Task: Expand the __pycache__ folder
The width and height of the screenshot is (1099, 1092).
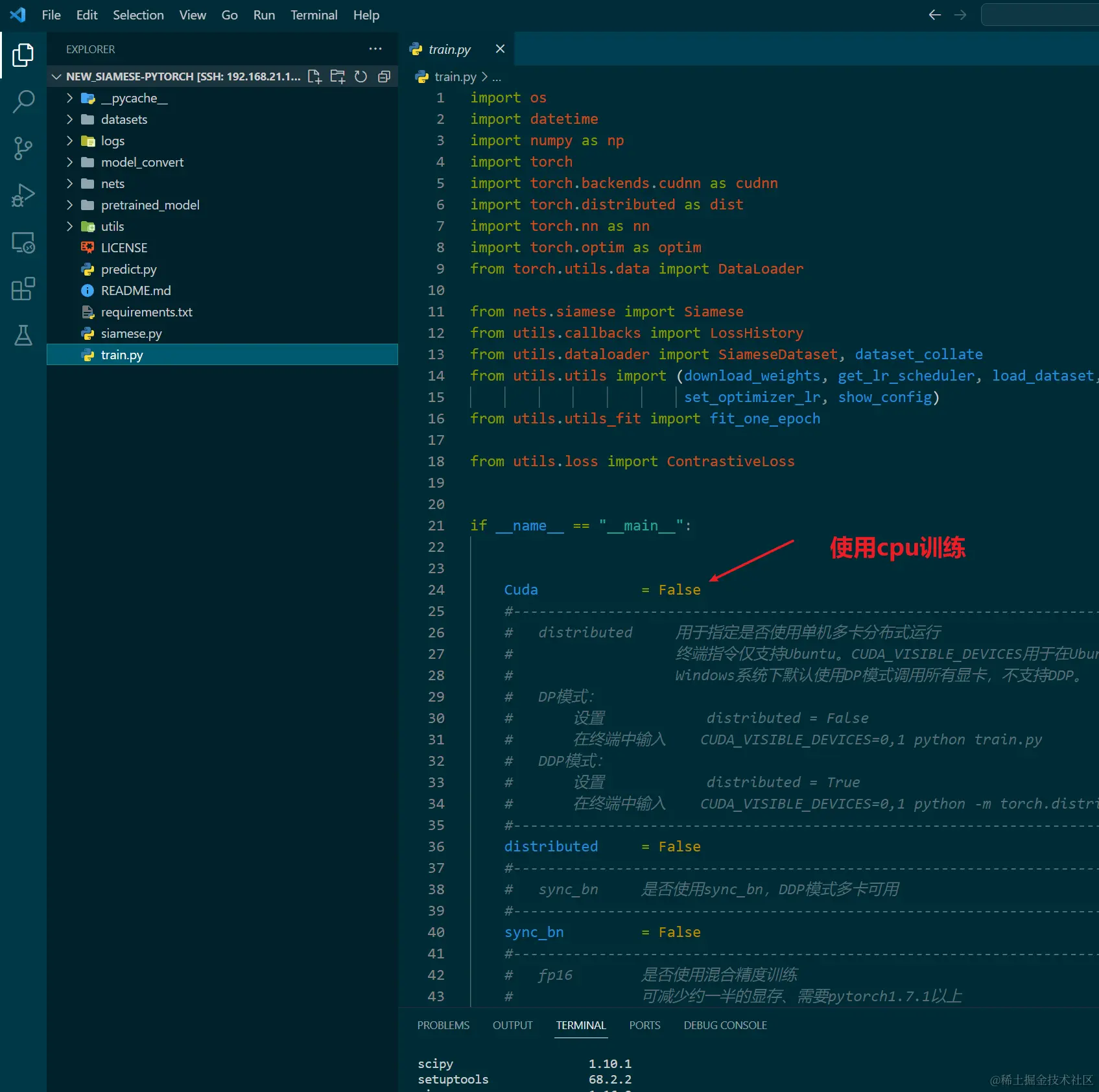Action: point(70,98)
